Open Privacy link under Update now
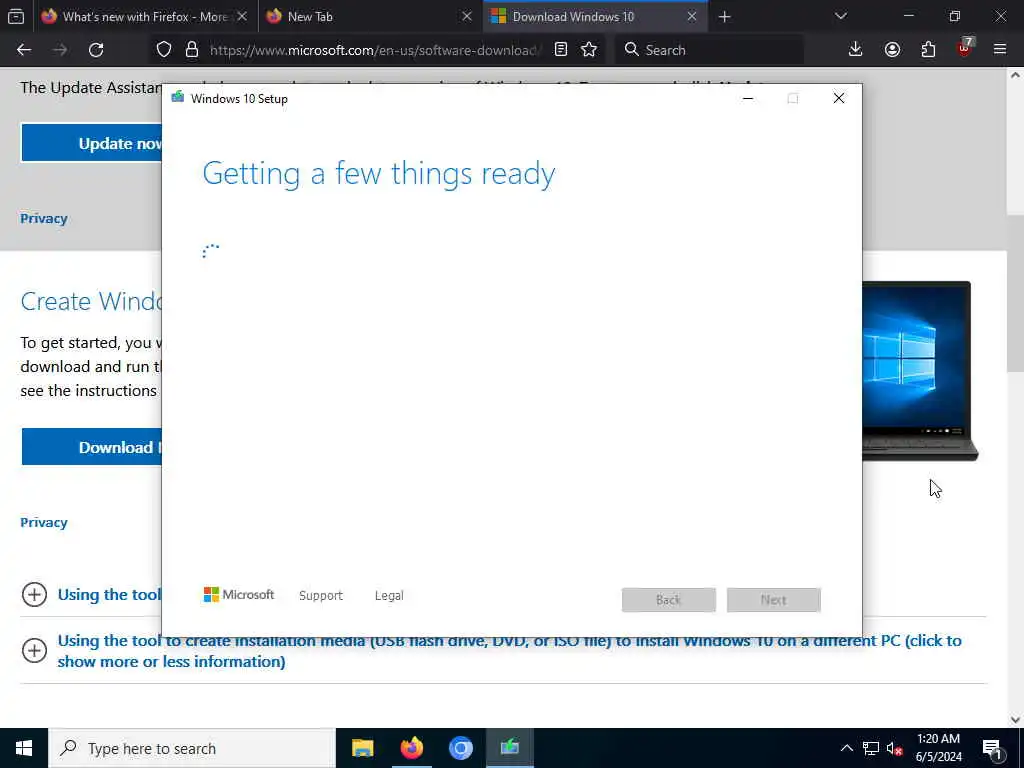Screen dimensions: 1024x768 [x=44, y=219]
